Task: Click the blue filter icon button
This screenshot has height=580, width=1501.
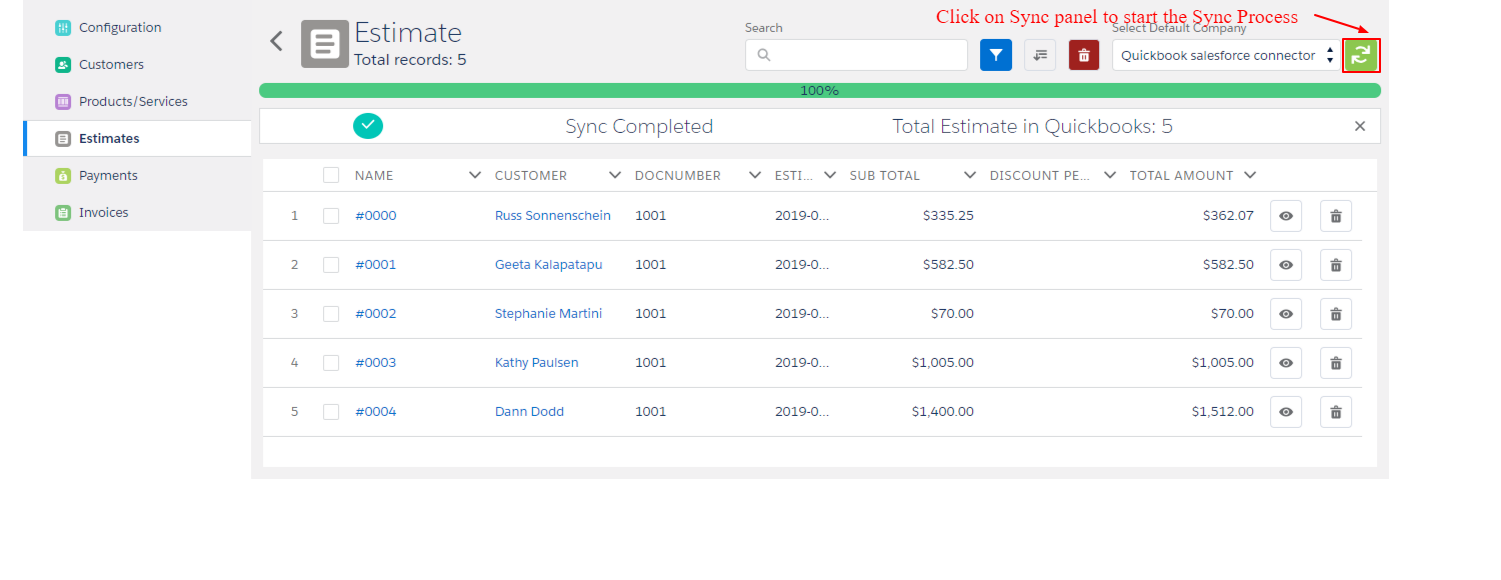Action: click(x=996, y=55)
